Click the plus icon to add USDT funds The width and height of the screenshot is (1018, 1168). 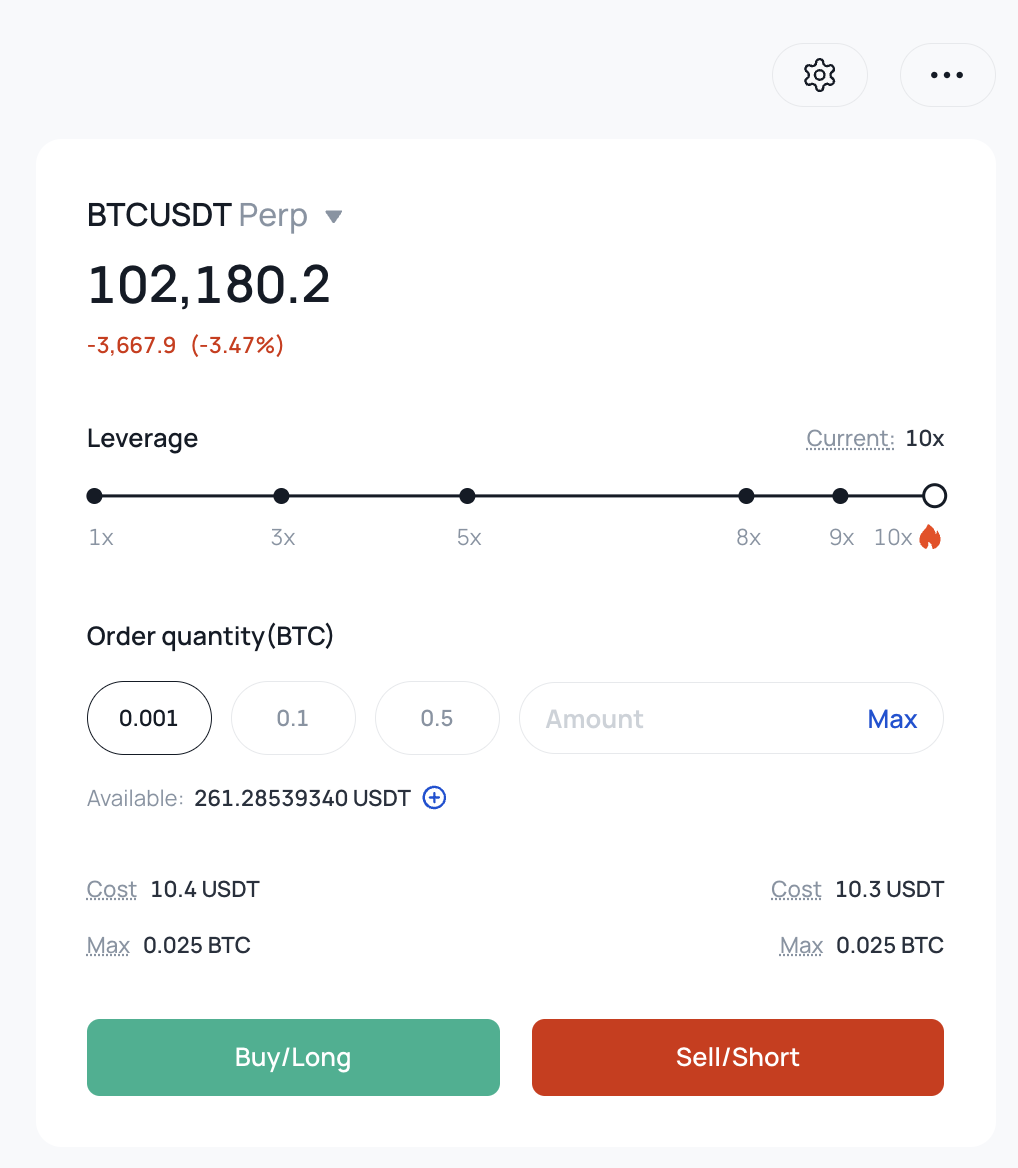[x=434, y=798]
